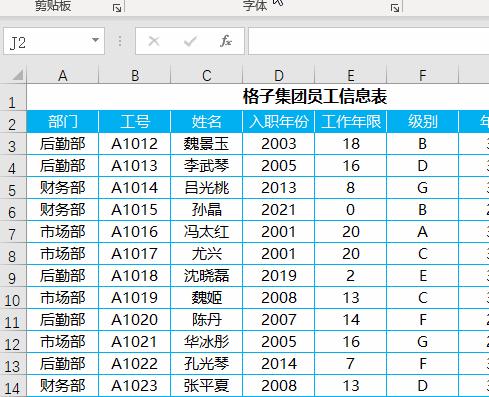Click the formula bar confirm checkmark icon
Image resolution: width=489 pixels, height=397 pixels.
coord(190,41)
